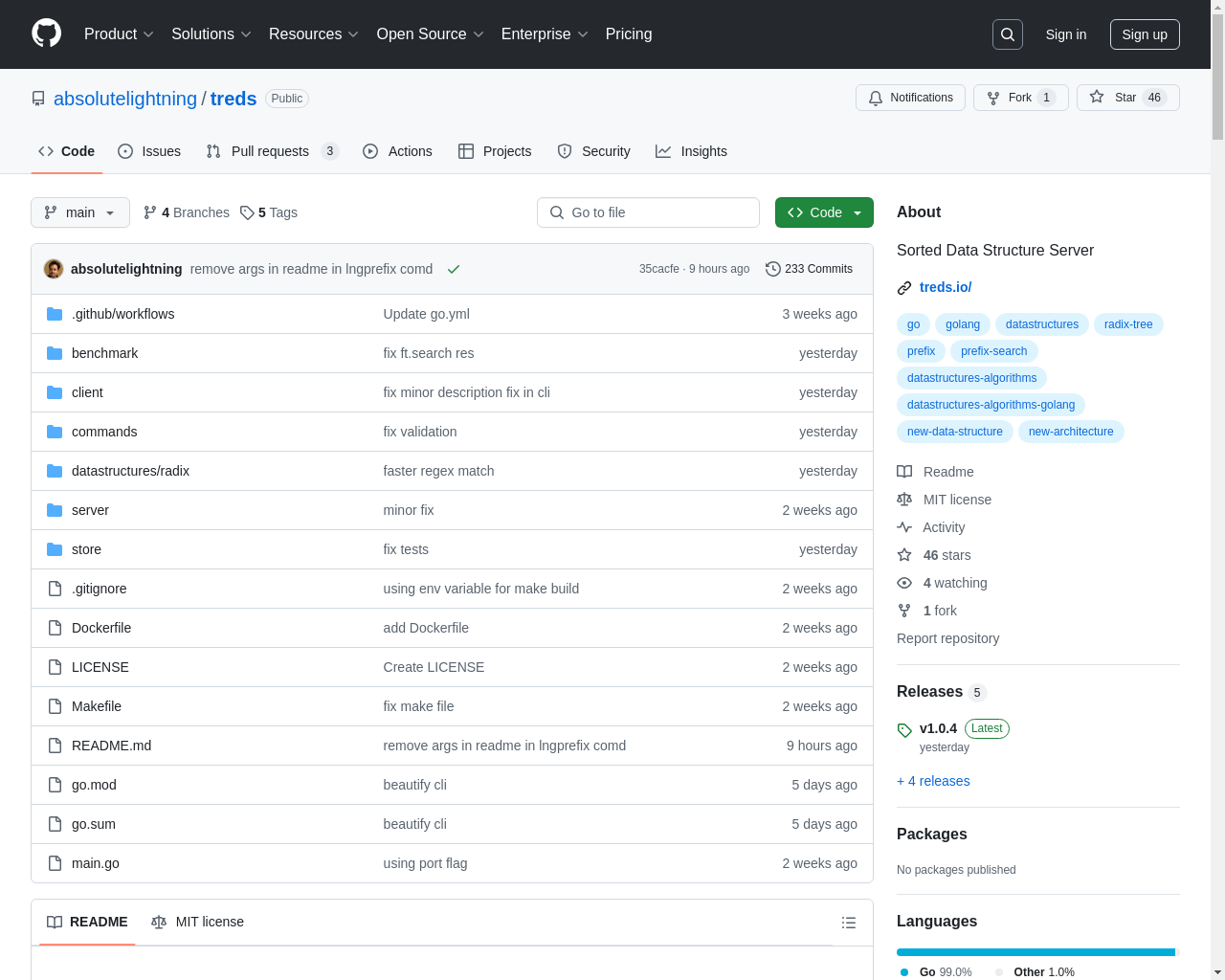Click the release tag icon beside v1.0.4
The width and height of the screenshot is (1225, 980).
tap(904, 730)
